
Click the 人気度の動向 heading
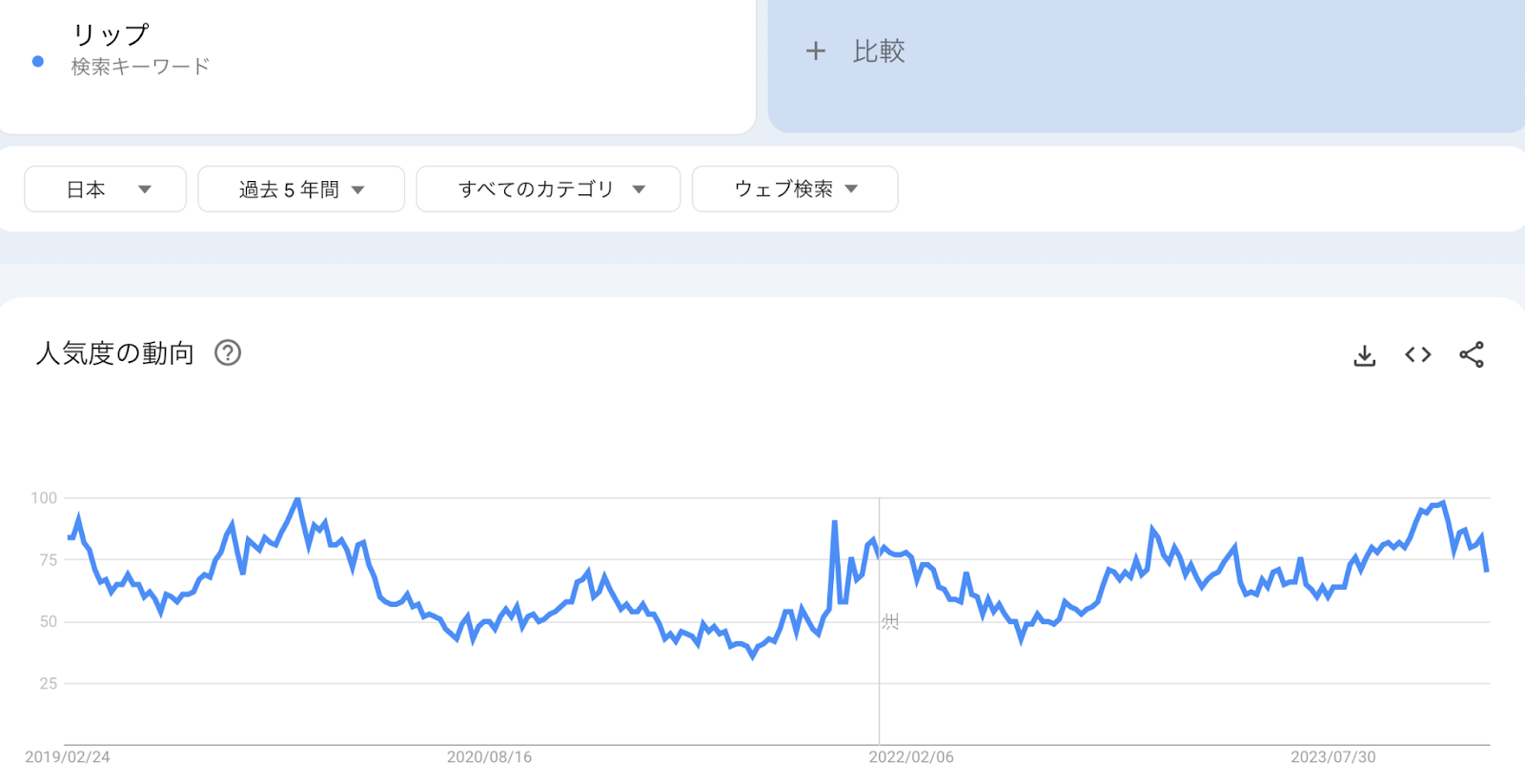[x=115, y=353]
